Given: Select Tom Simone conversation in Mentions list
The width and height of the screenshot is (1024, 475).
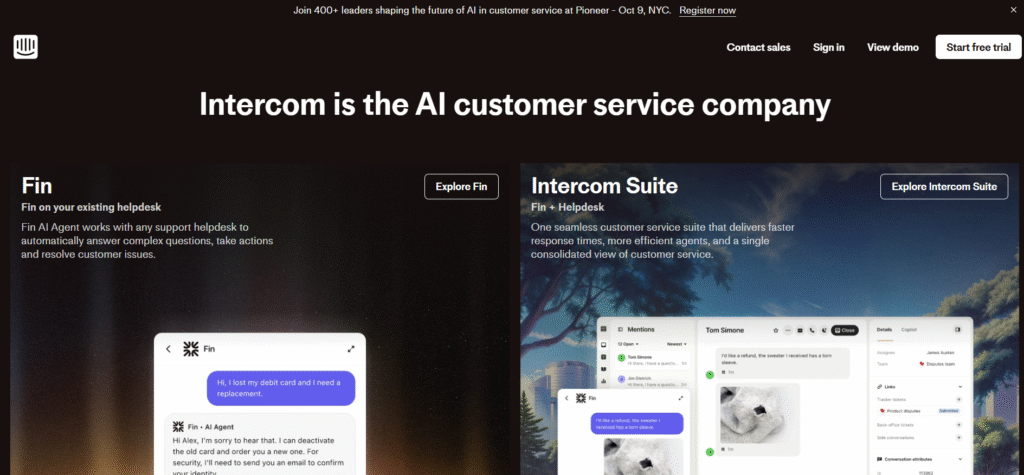Looking at the screenshot, I should click(x=652, y=360).
